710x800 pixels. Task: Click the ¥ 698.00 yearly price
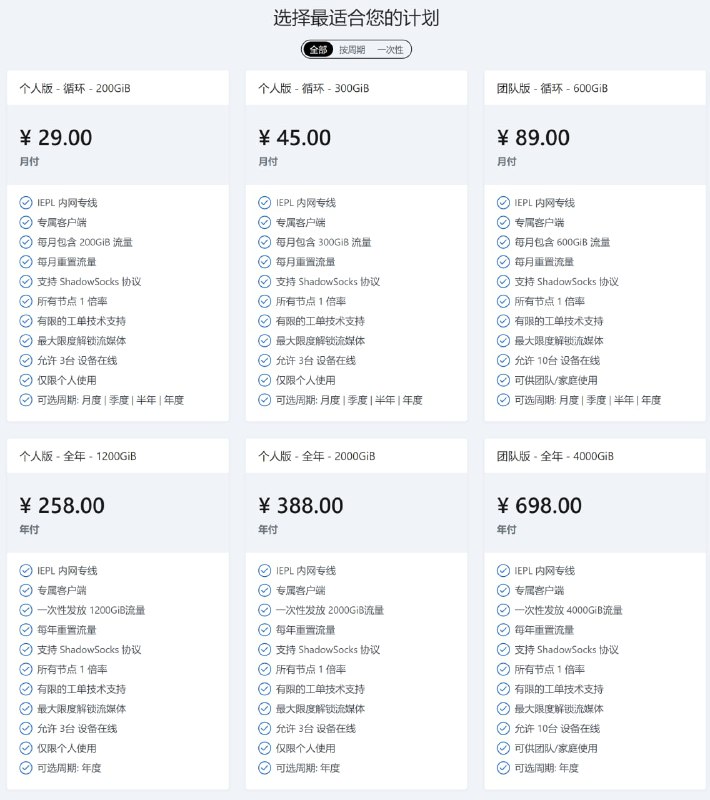click(540, 506)
